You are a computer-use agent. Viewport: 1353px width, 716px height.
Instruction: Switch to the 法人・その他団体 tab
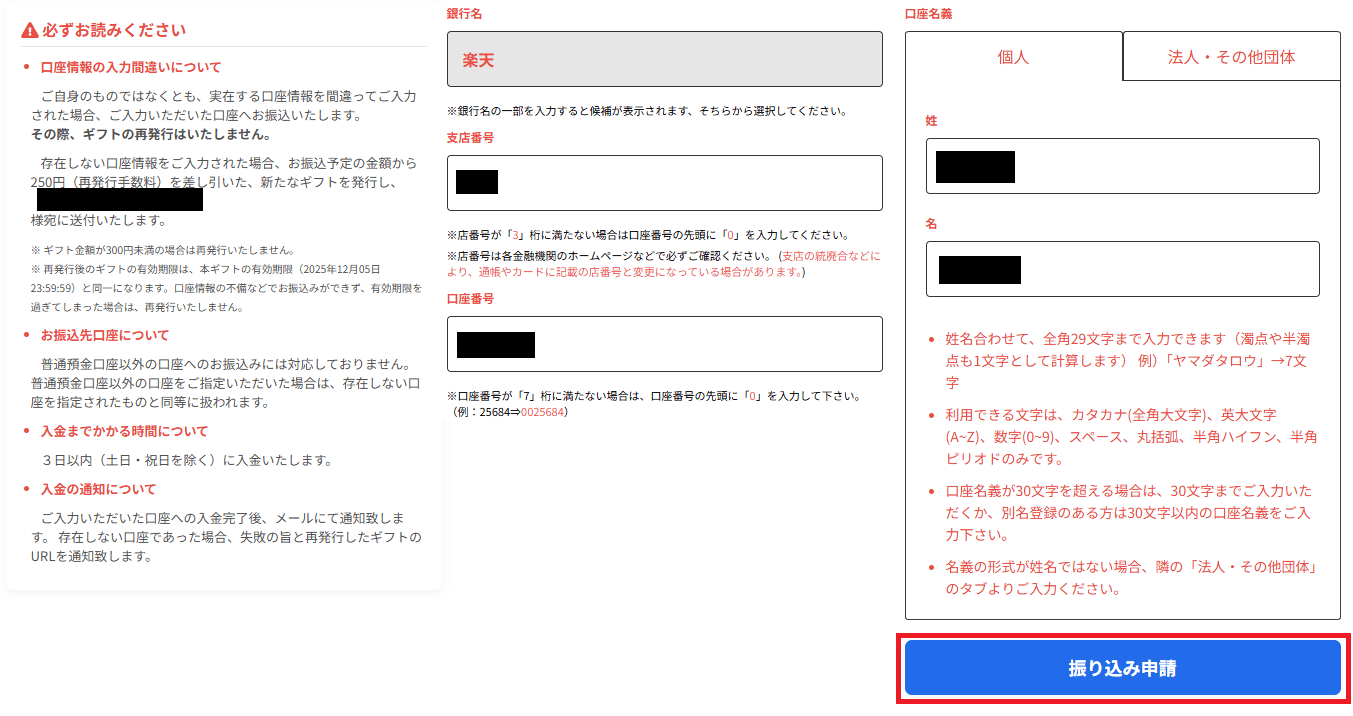[1231, 57]
